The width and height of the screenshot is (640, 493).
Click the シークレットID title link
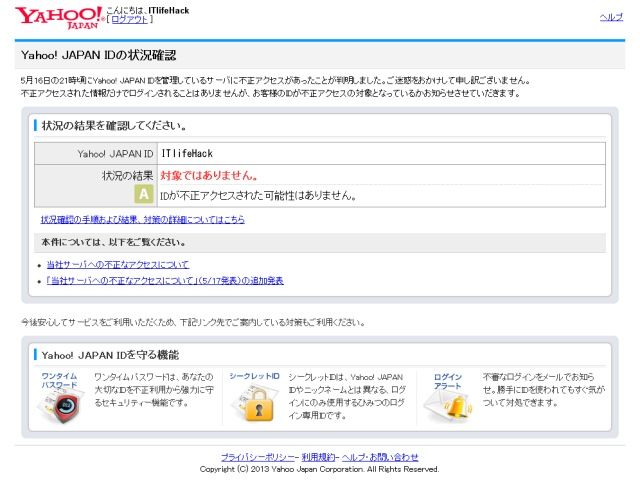coord(254,376)
